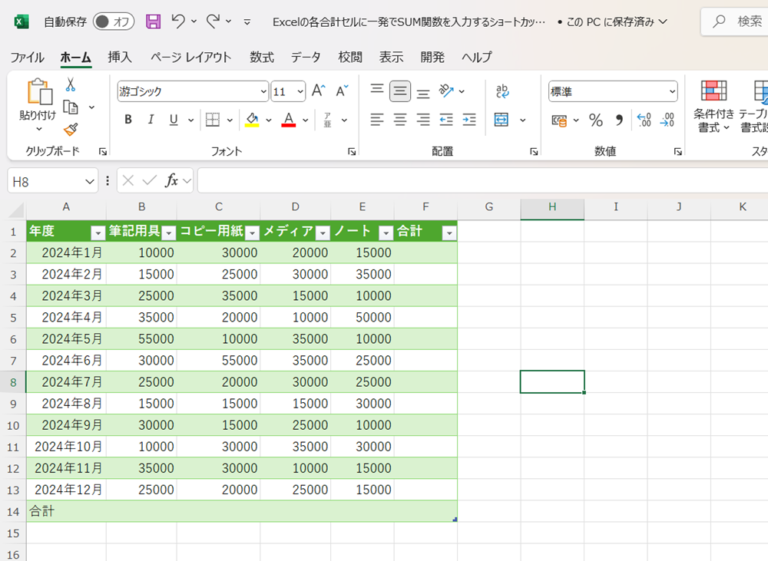The width and height of the screenshot is (768, 561).
Task: Apply percent style with the % icon
Action: click(596, 120)
